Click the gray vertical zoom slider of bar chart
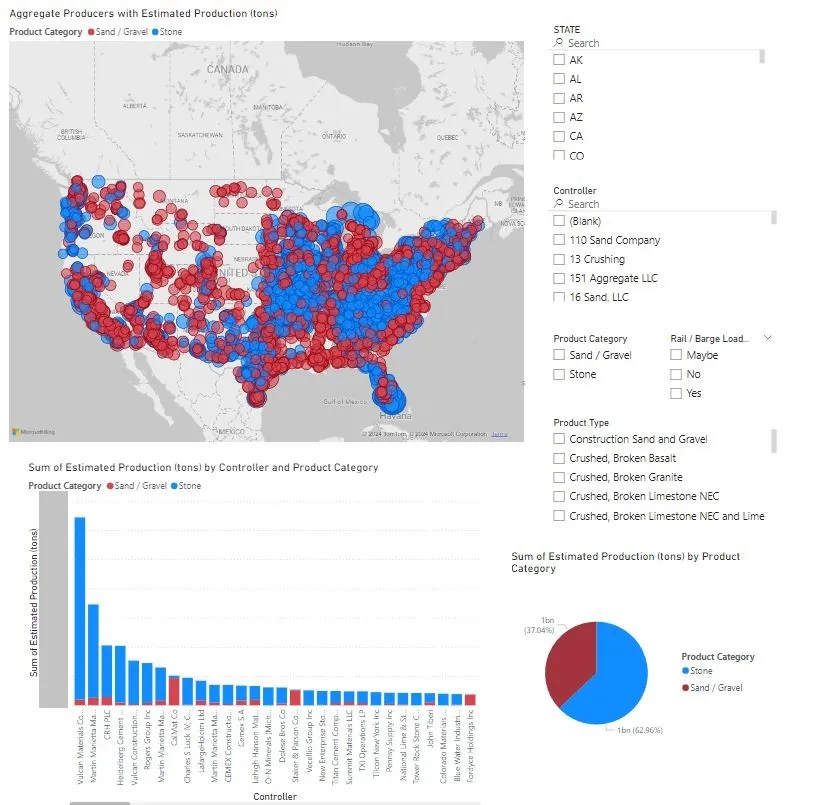 pos(54,600)
